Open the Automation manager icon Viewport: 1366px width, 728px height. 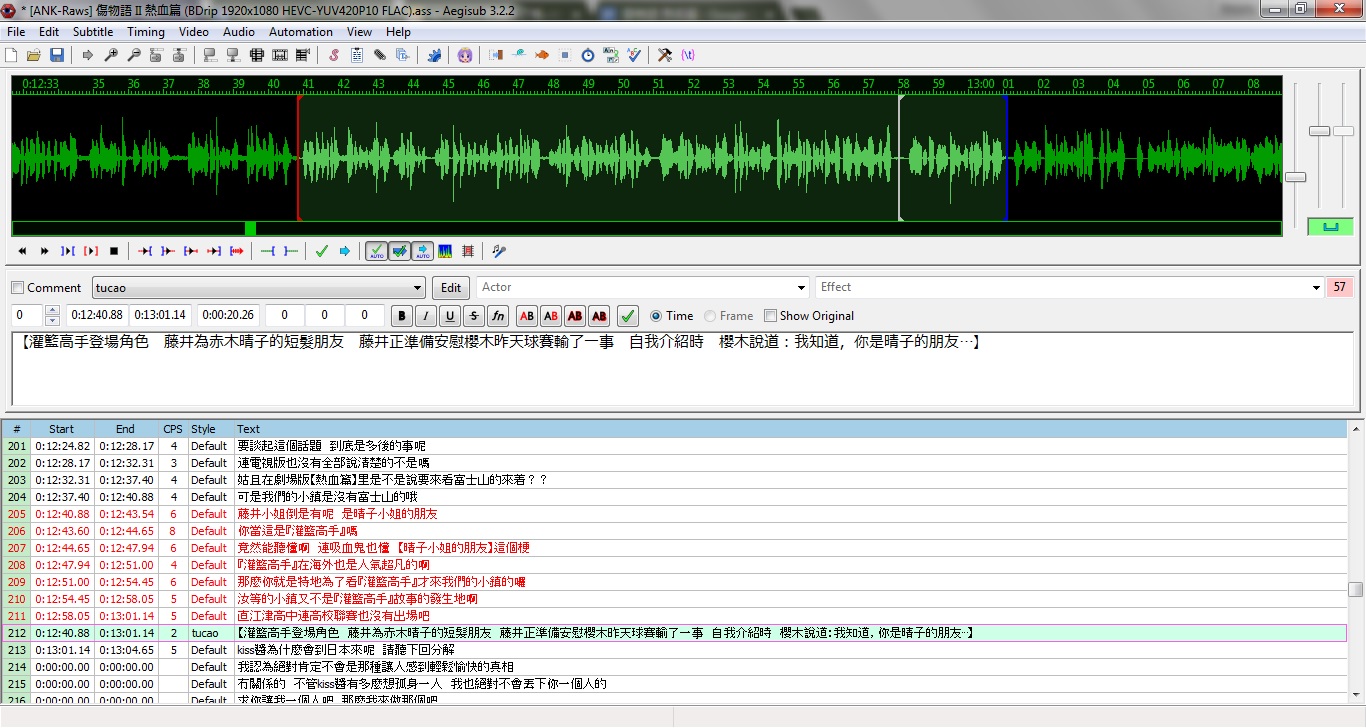click(435, 55)
